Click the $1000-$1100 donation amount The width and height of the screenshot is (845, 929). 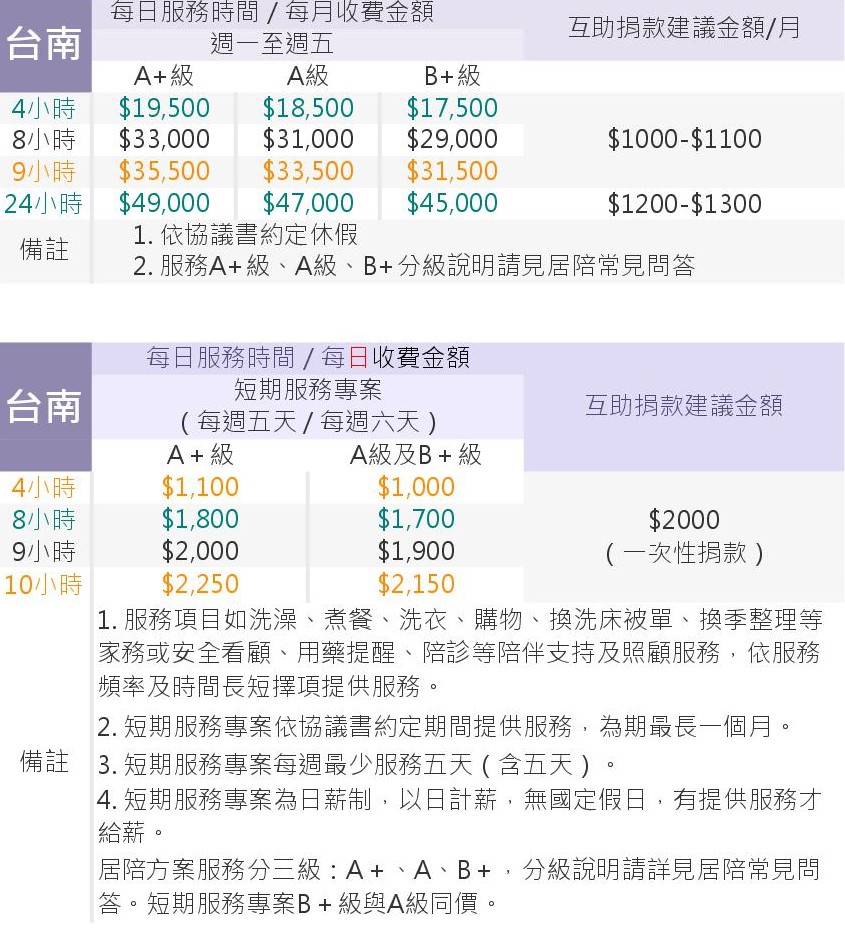[x=685, y=139]
